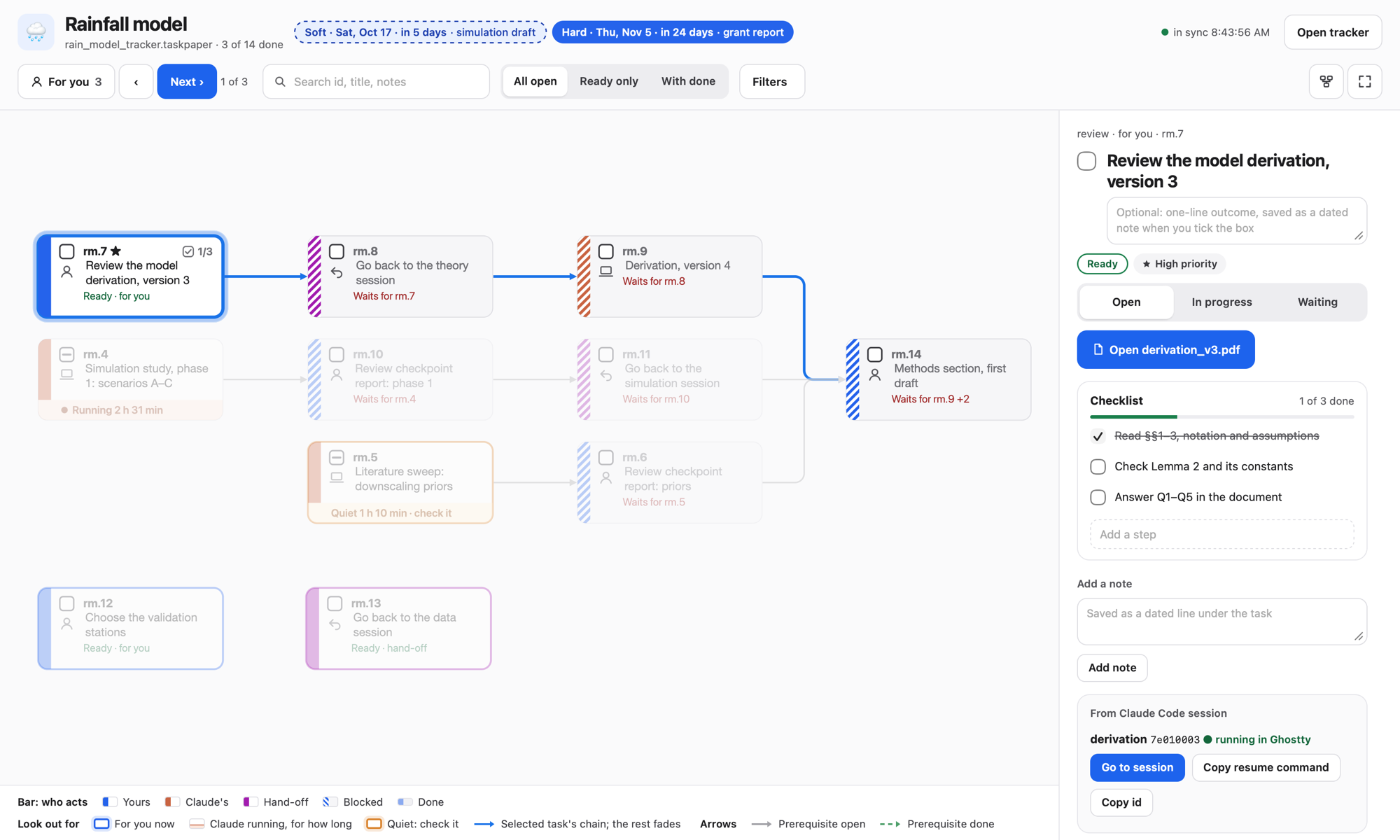Click Copy resume command button

1266,767
